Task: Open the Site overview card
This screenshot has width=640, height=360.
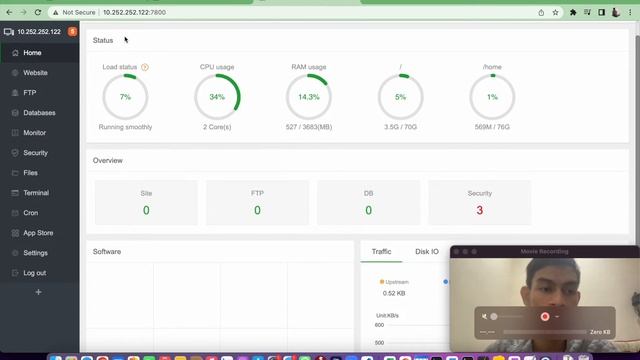Action: (x=146, y=202)
